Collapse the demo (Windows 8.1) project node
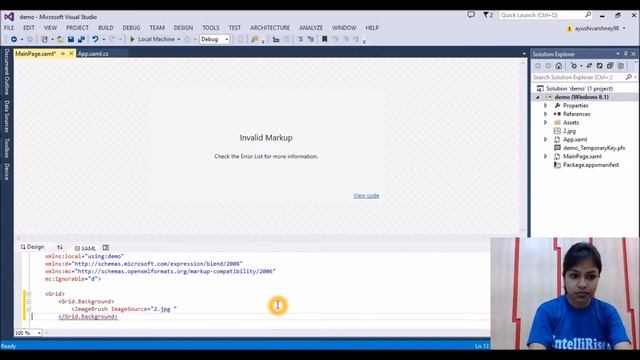 point(538,97)
